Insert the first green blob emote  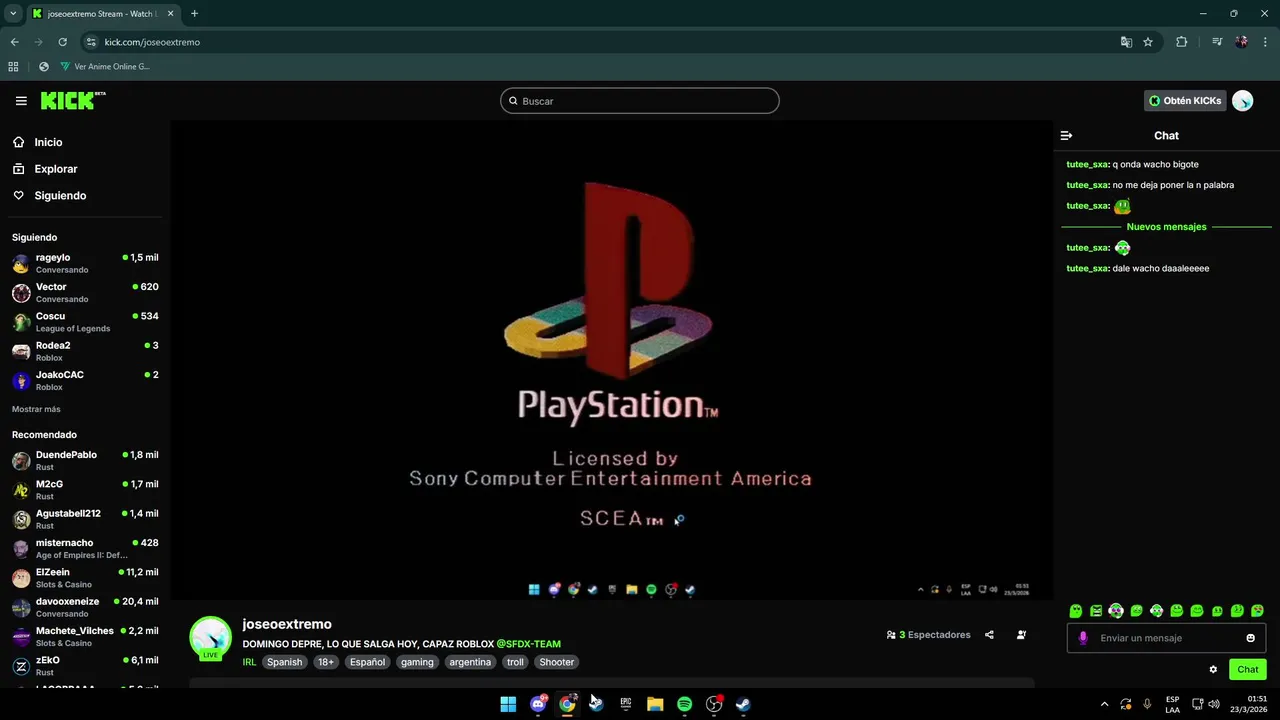coord(1076,611)
